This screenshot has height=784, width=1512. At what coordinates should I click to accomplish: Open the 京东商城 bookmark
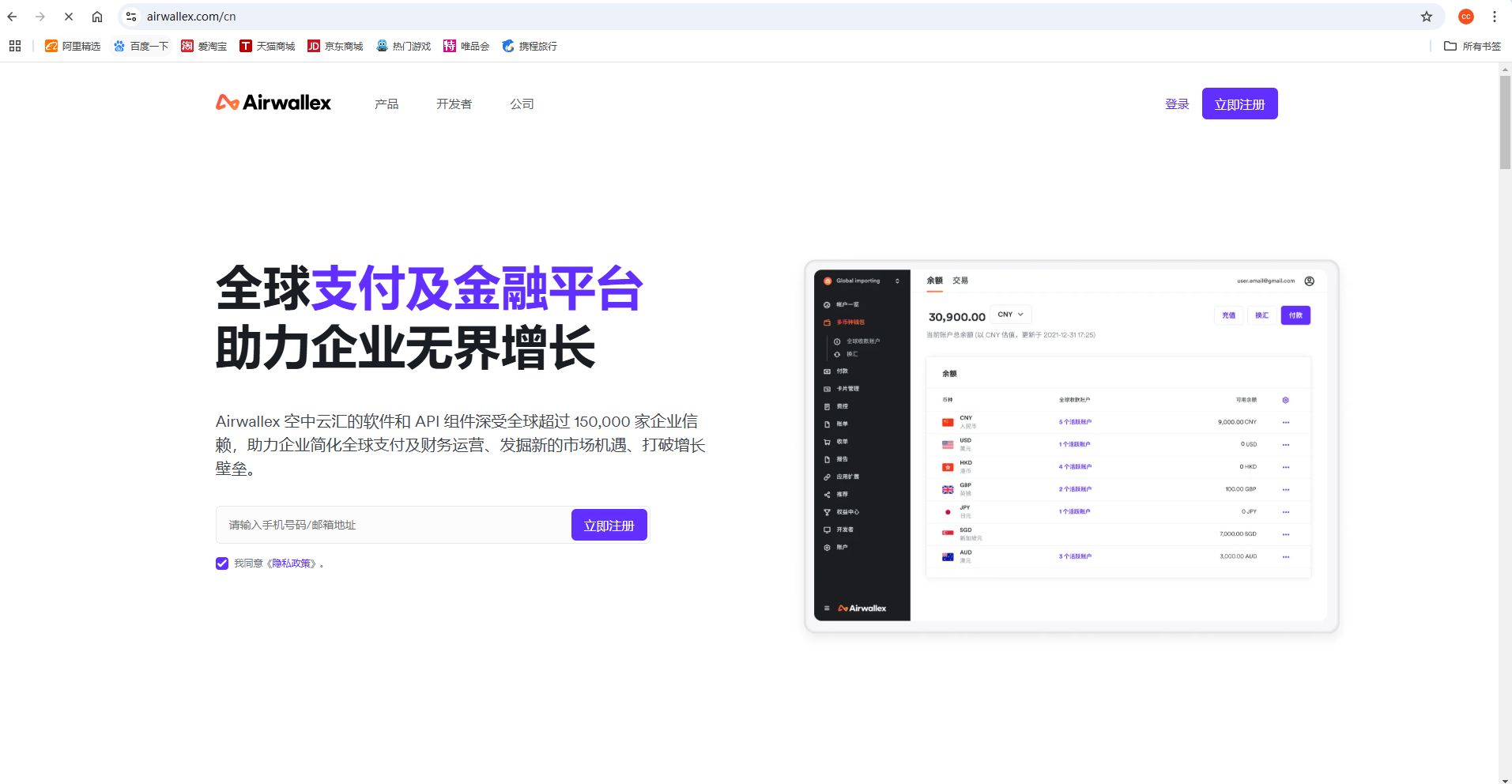[335, 46]
